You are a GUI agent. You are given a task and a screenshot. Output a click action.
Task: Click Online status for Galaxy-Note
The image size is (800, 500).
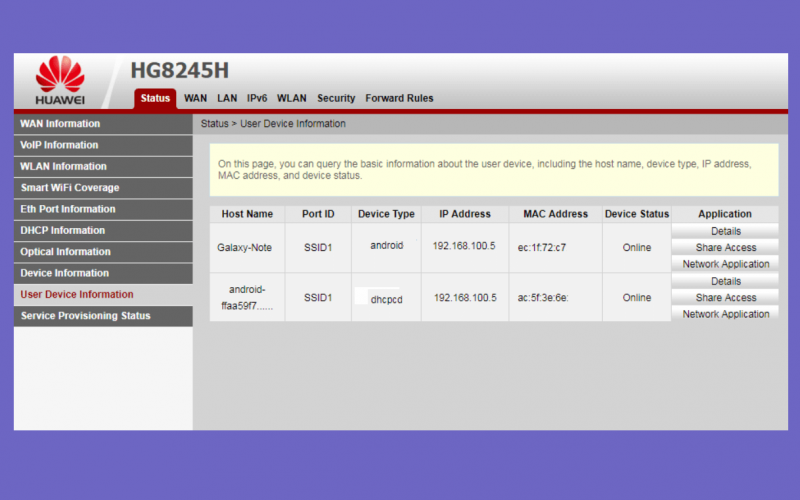tap(637, 248)
